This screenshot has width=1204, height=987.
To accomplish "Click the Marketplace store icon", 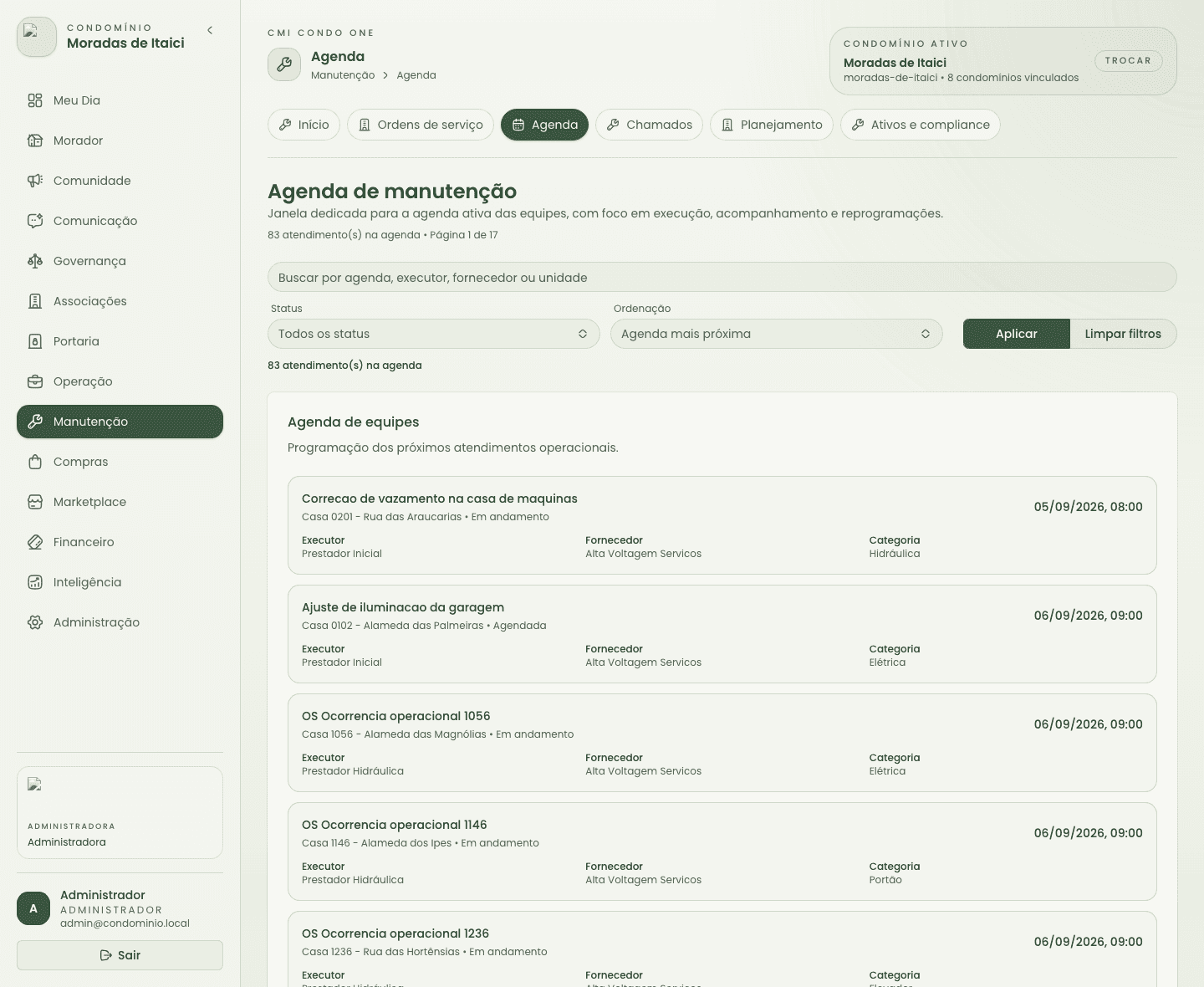I will point(35,502).
